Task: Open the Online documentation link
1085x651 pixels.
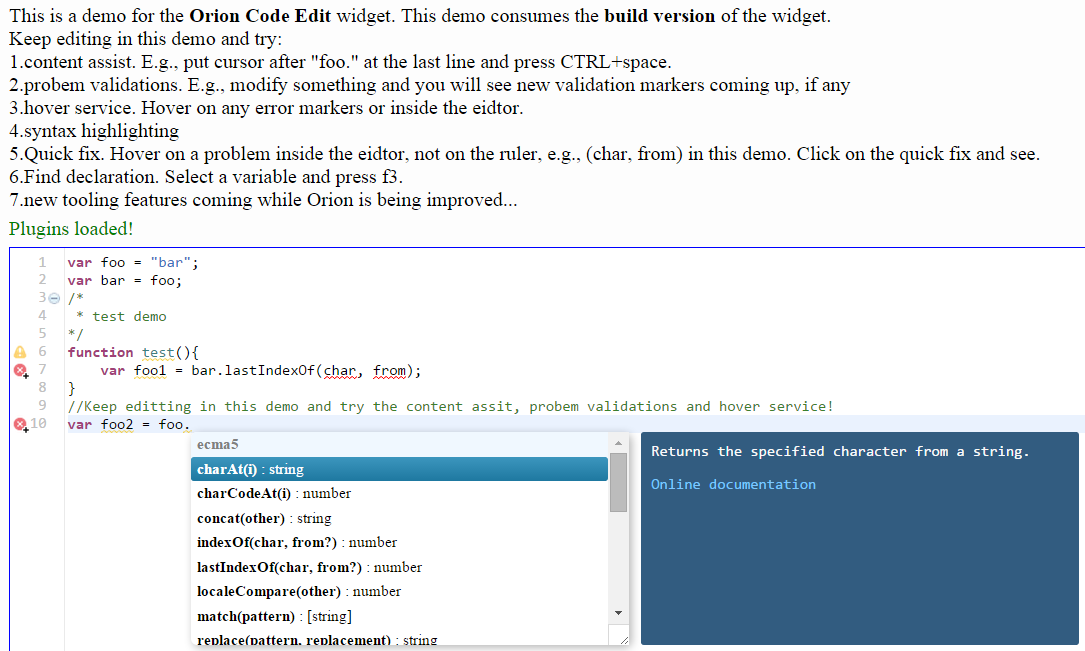Action: (x=733, y=484)
